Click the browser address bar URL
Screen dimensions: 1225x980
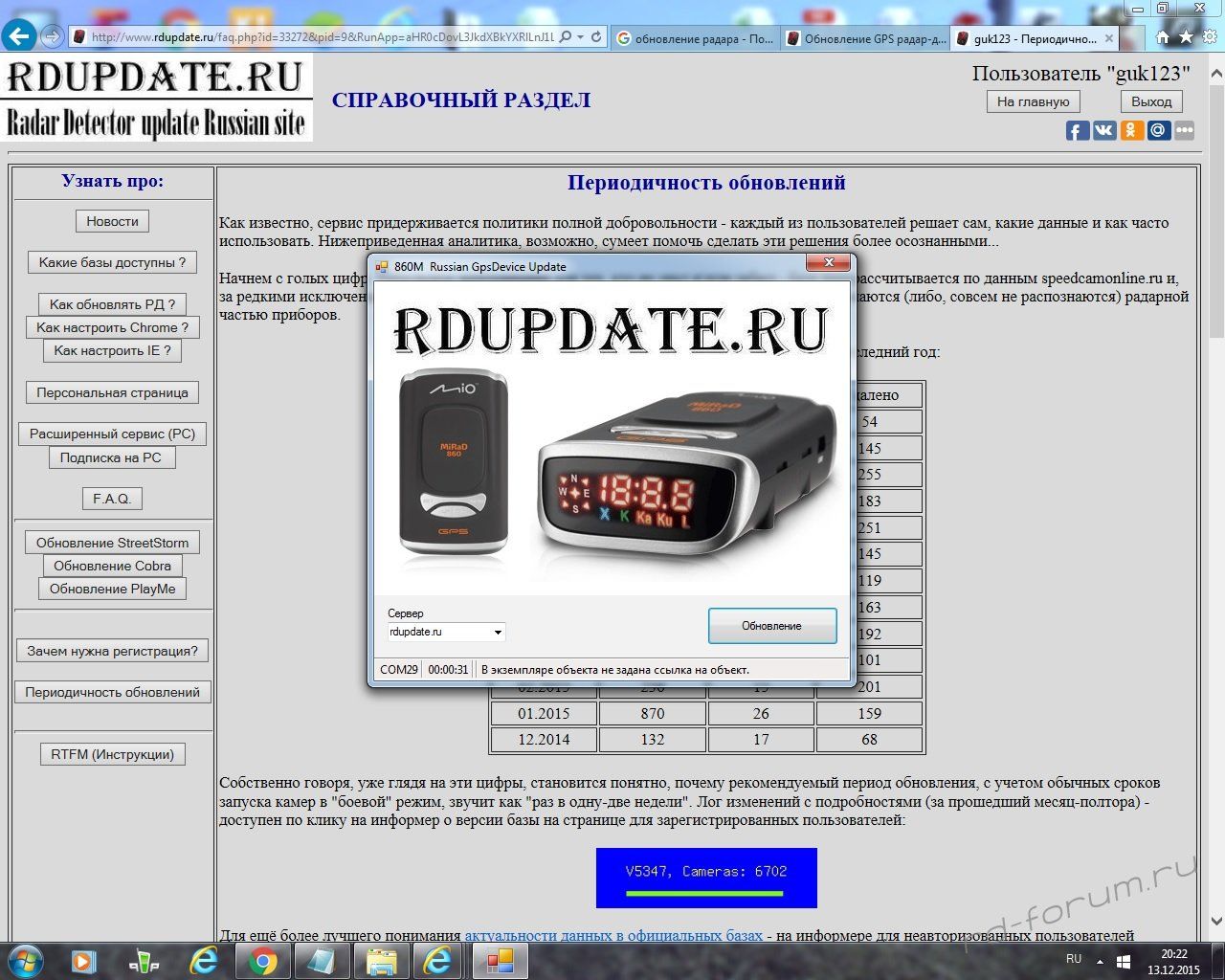pos(322,37)
